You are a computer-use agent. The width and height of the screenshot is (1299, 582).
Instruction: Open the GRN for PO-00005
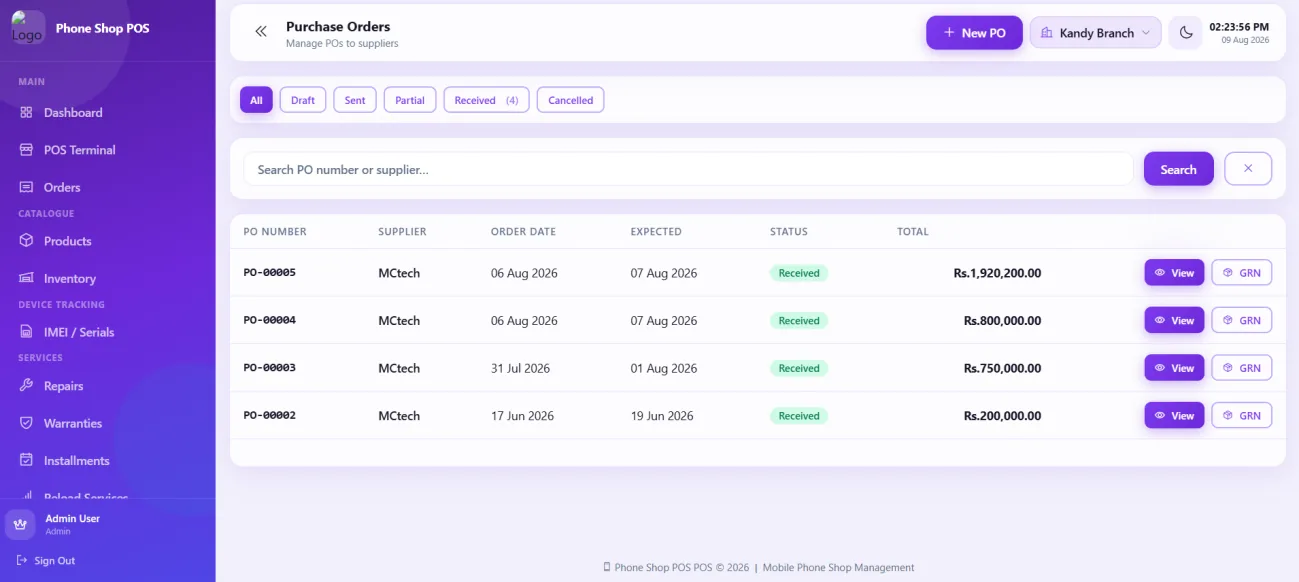pos(1242,273)
